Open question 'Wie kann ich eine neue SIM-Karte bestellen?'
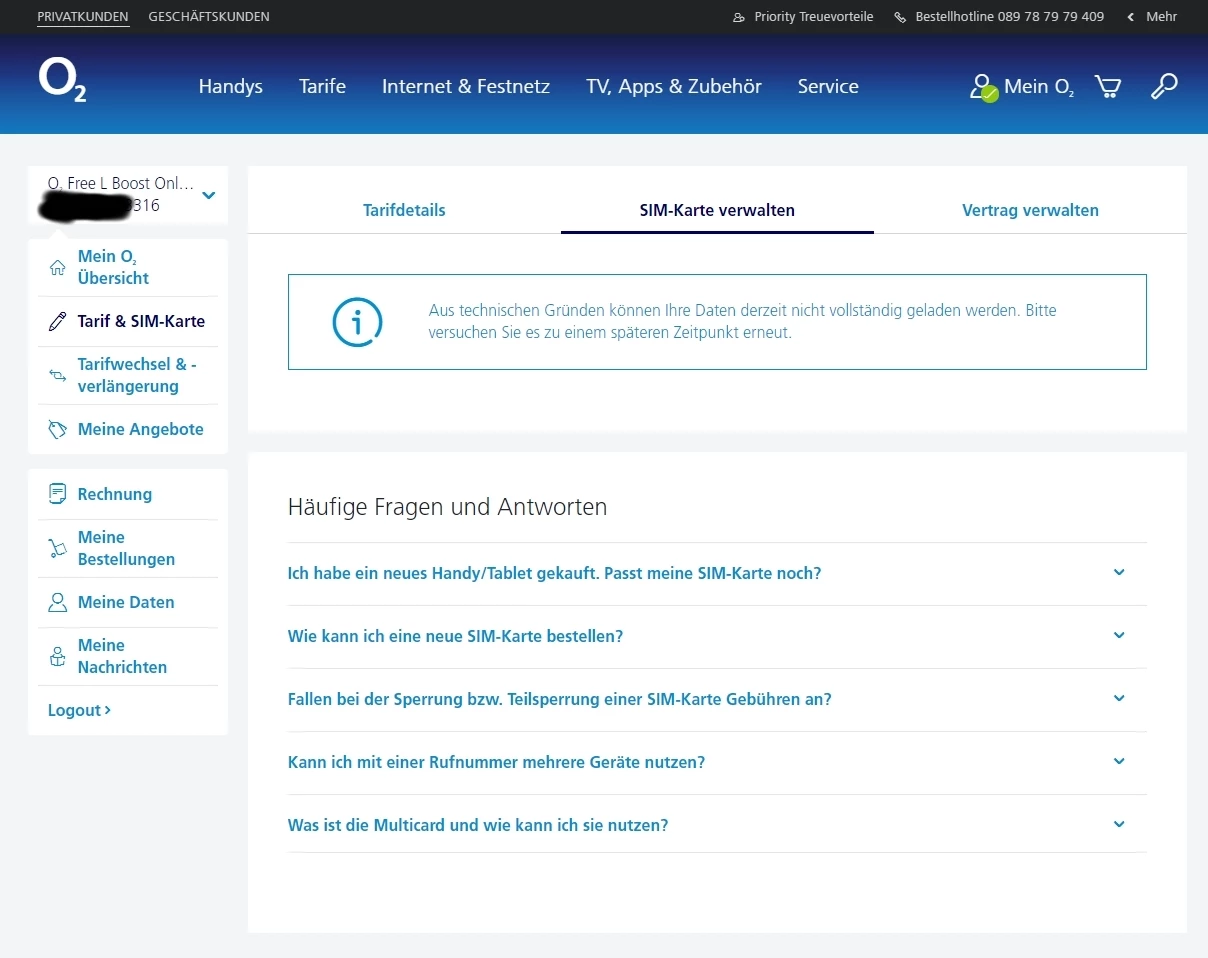The height and width of the screenshot is (958, 1208). [455, 636]
